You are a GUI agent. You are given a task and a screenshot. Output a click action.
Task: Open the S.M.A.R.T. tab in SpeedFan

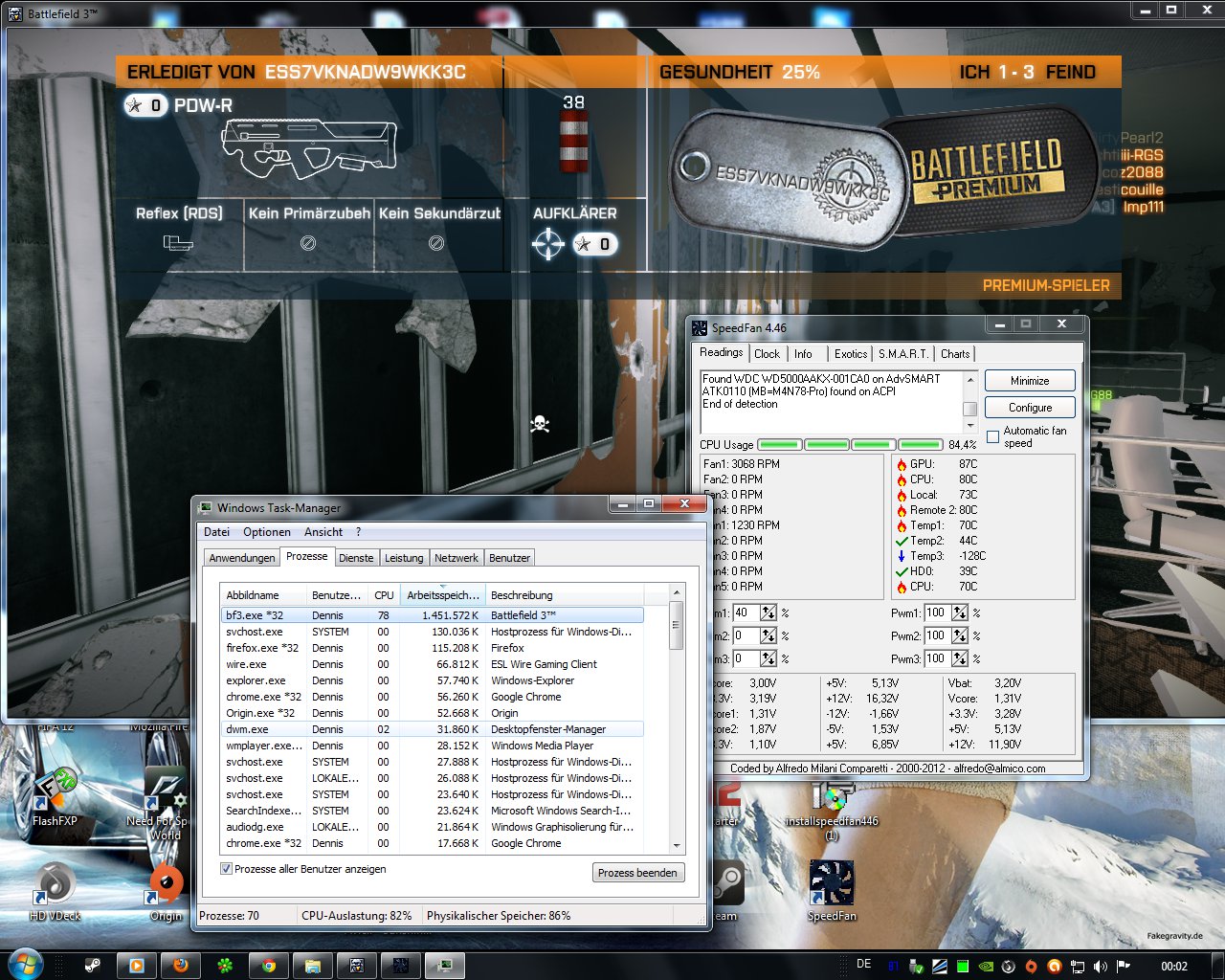pyautogui.click(x=903, y=353)
